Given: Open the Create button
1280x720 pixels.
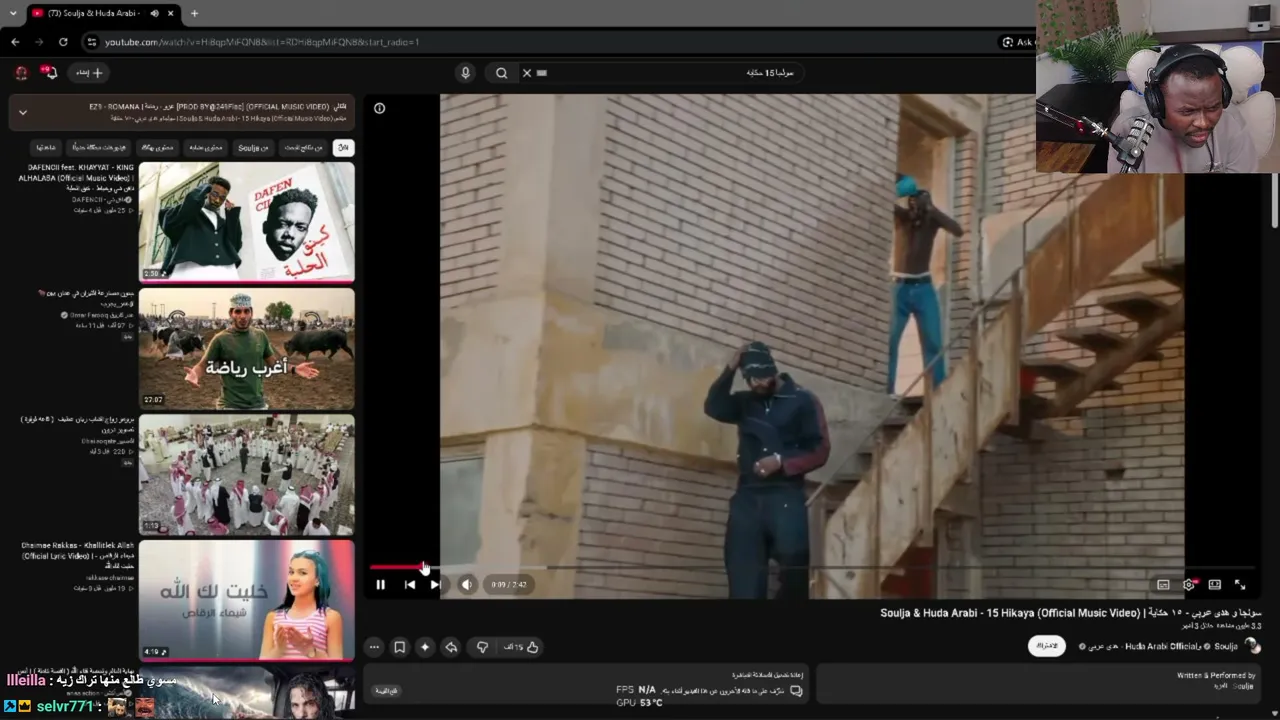Looking at the screenshot, I should point(89,72).
